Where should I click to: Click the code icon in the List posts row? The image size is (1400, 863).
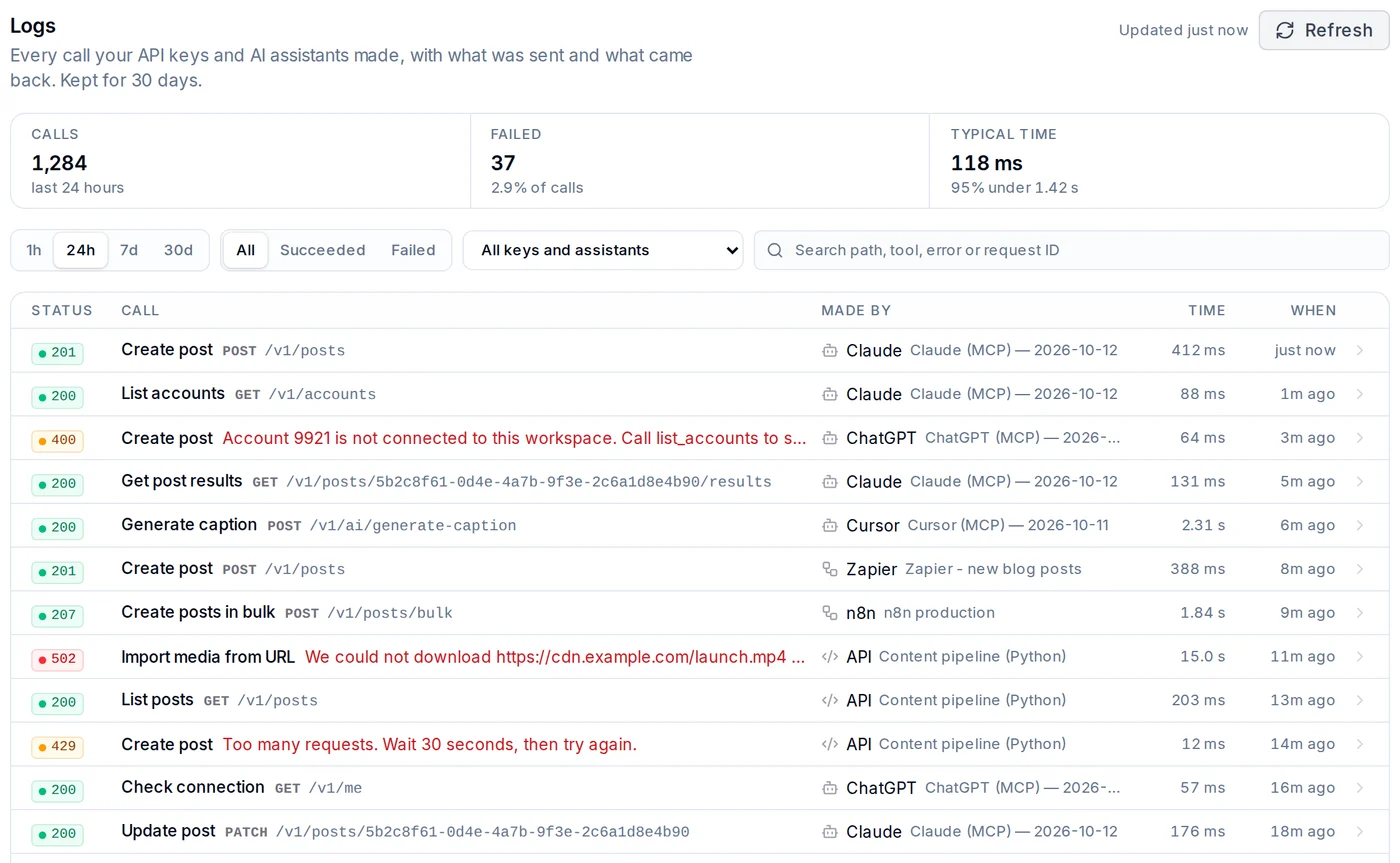829,700
